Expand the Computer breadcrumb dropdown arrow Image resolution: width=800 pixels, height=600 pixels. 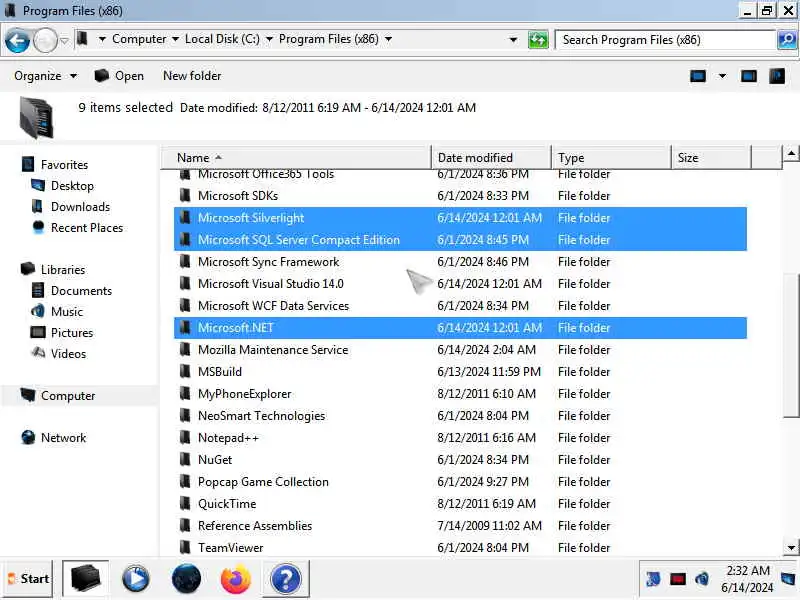(175, 39)
